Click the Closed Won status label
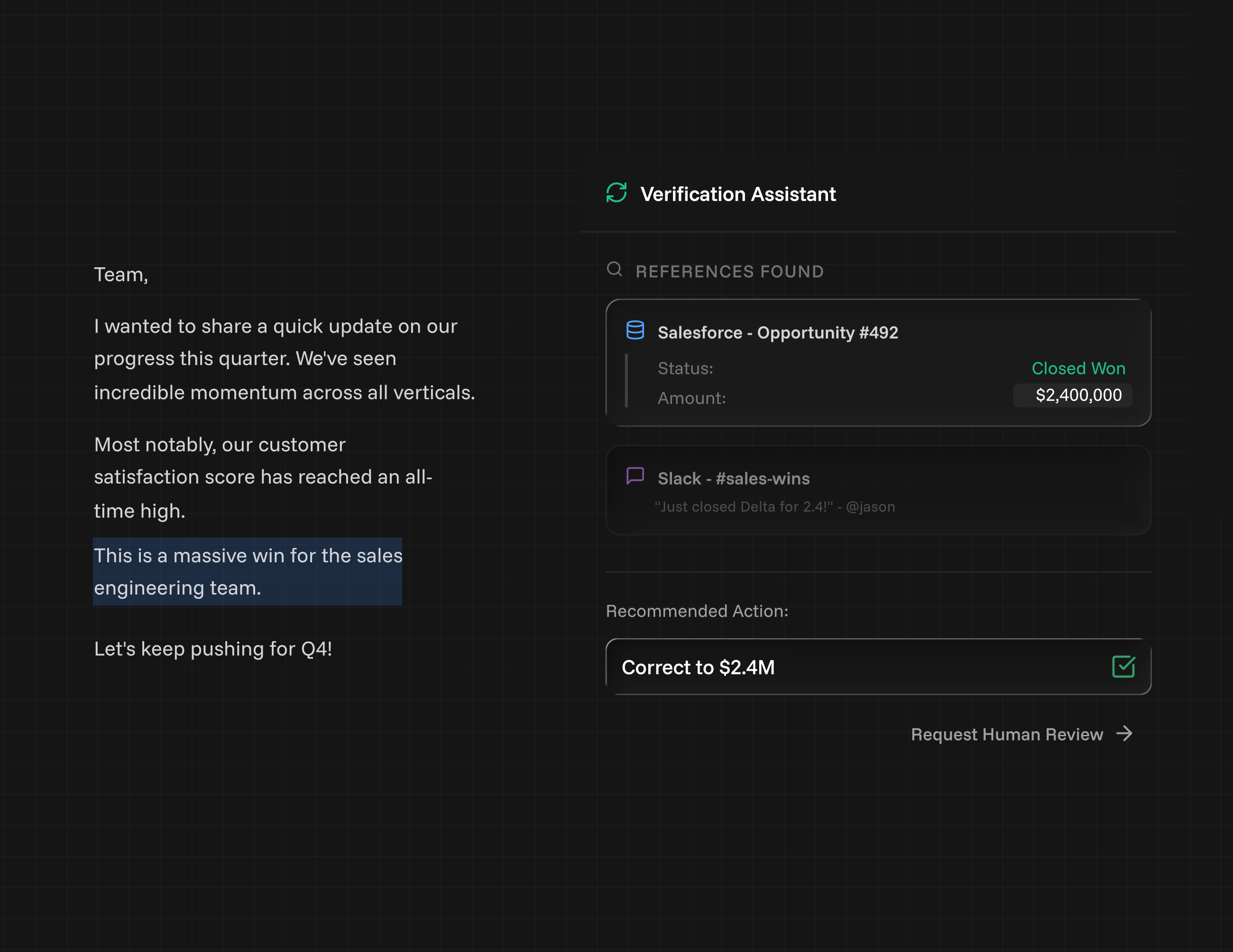Viewport: 1233px width, 952px height. click(x=1078, y=368)
